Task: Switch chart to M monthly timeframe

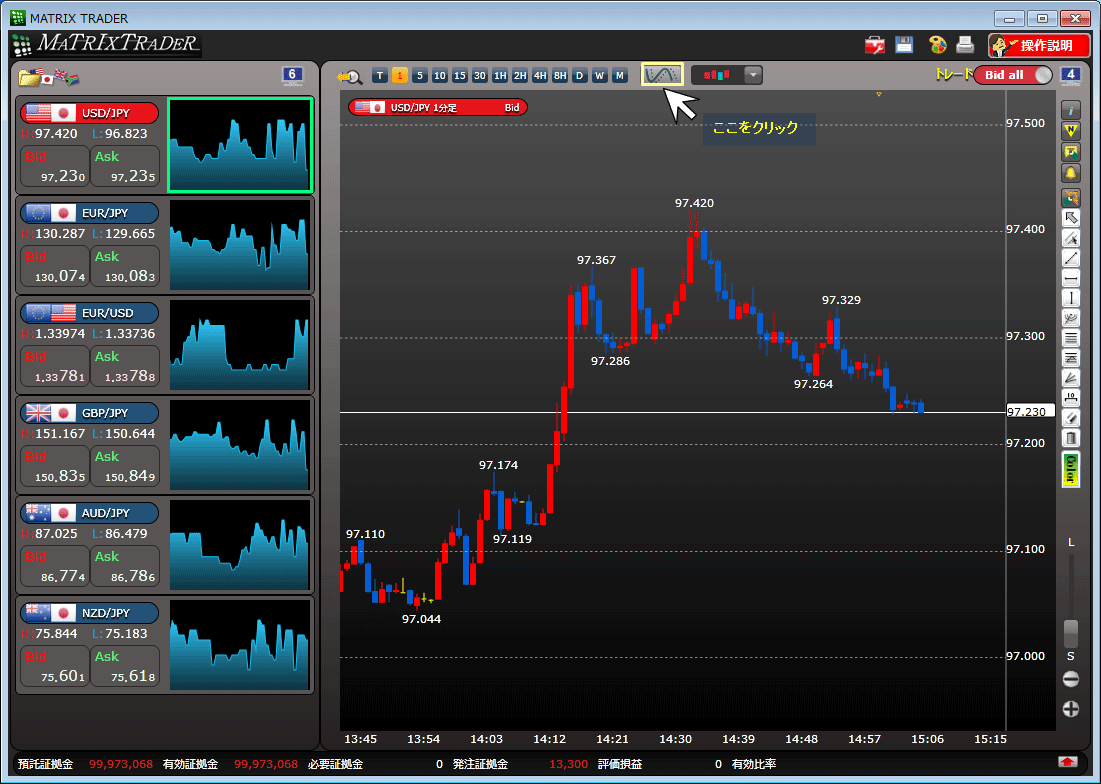Action: click(619, 76)
